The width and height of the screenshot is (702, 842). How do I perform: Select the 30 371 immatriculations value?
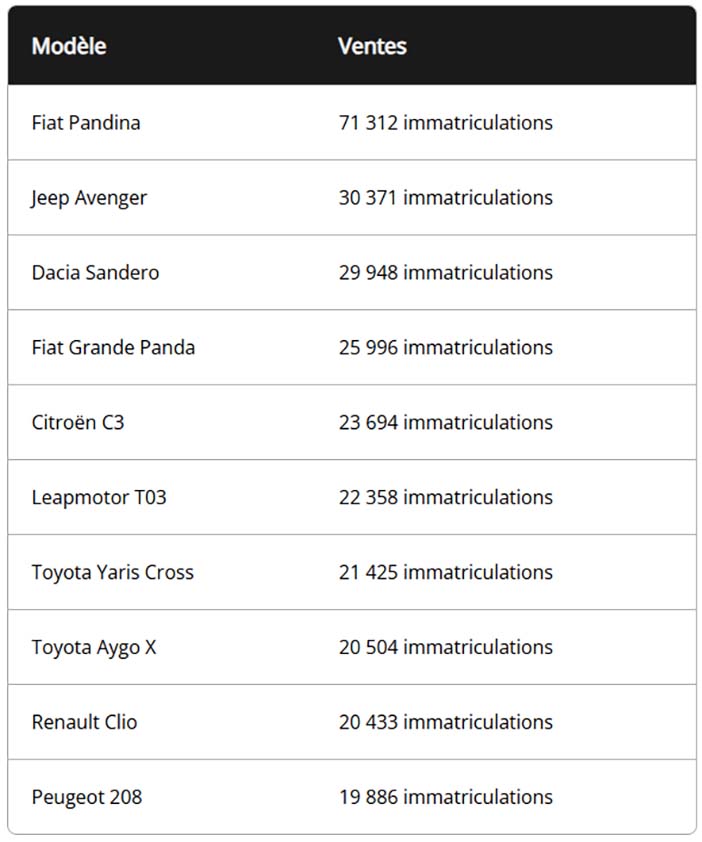pyautogui.click(x=445, y=198)
